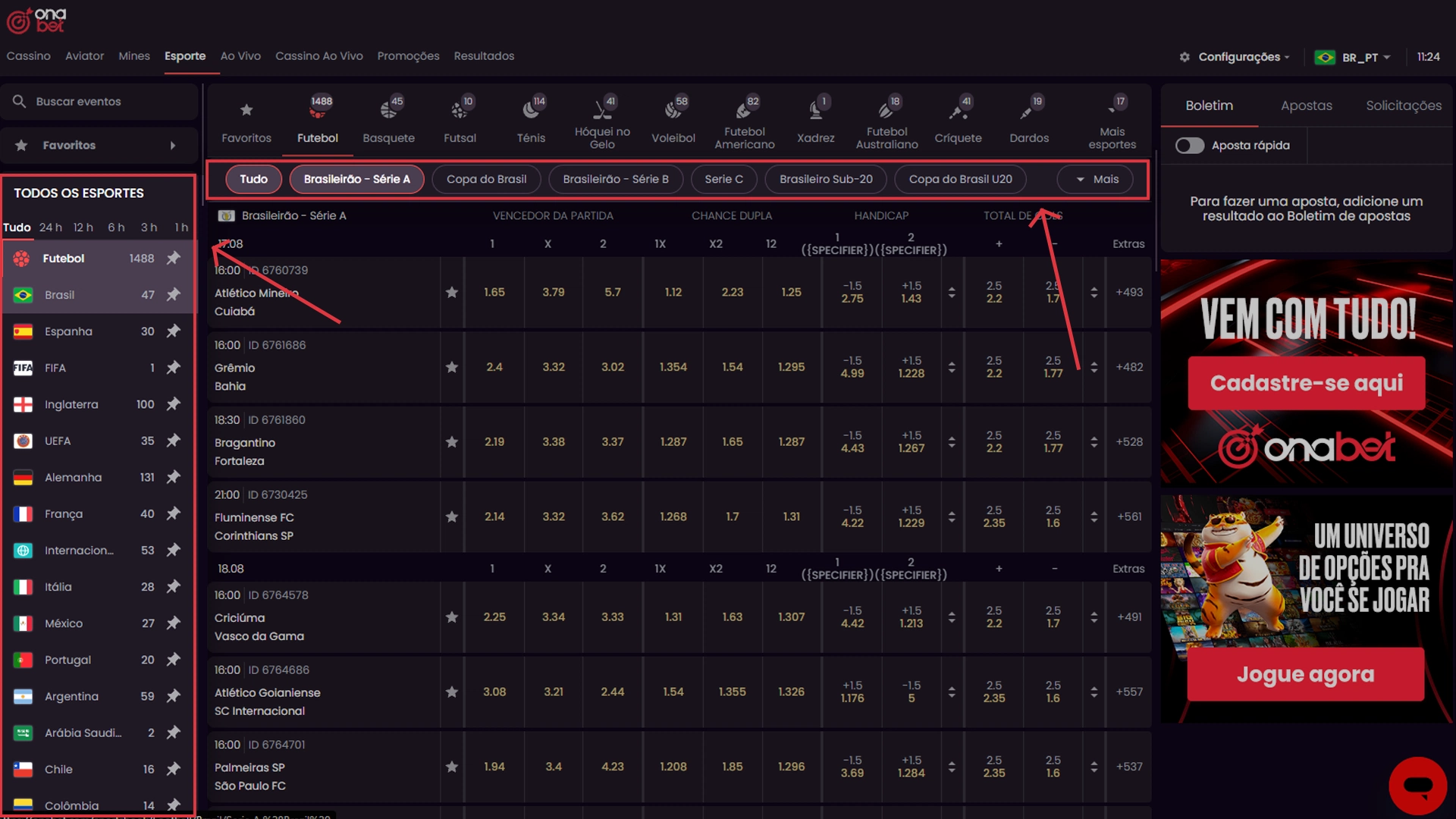The height and width of the screenshot is (819, 1456).
Task: Select the Voleibol sport icon
Action: point(673,111)
